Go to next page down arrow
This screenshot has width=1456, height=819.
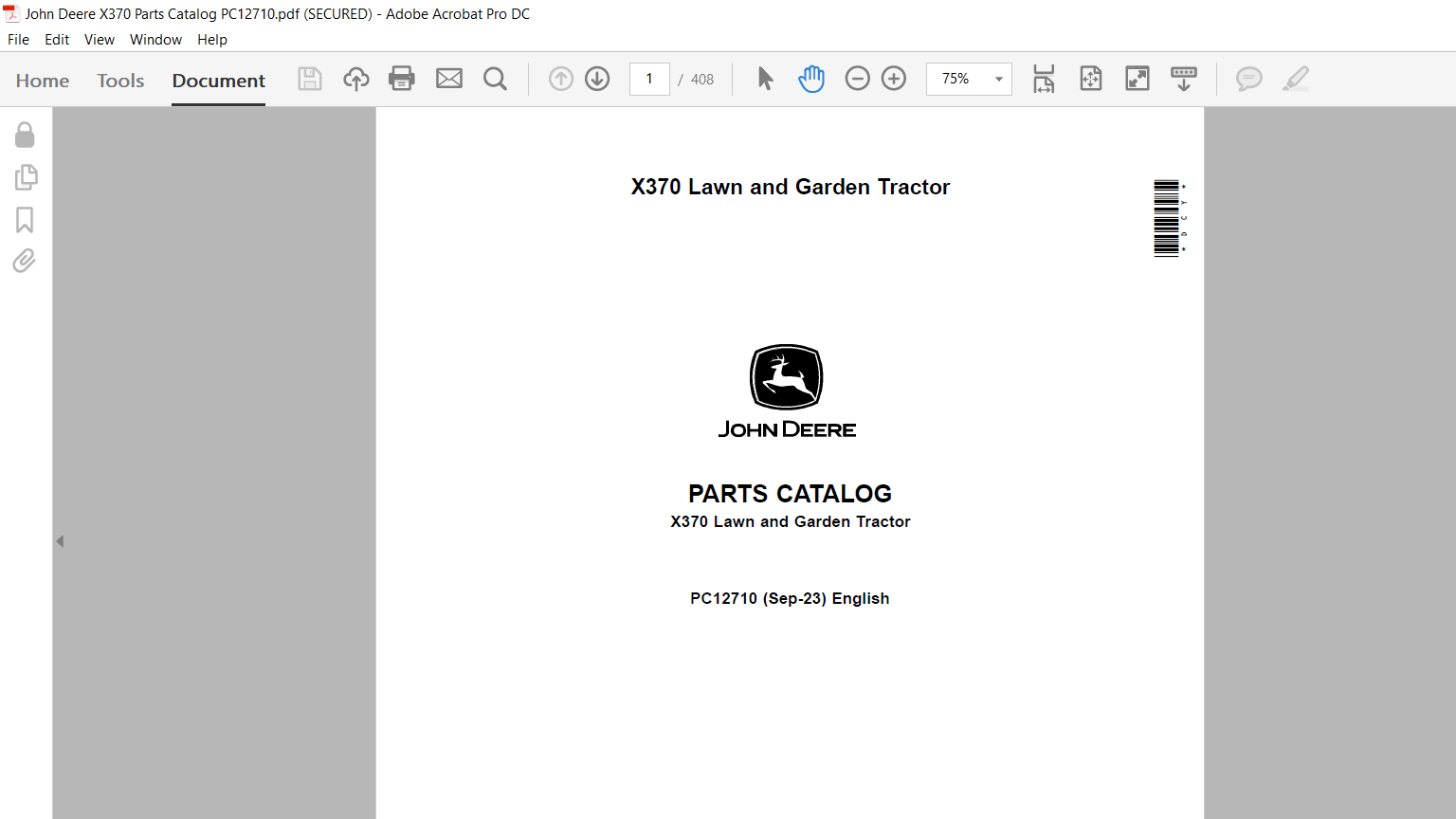[x=597, y=79]
